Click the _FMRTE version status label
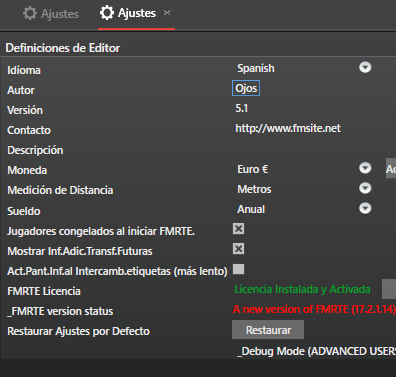 coord(60,311)
